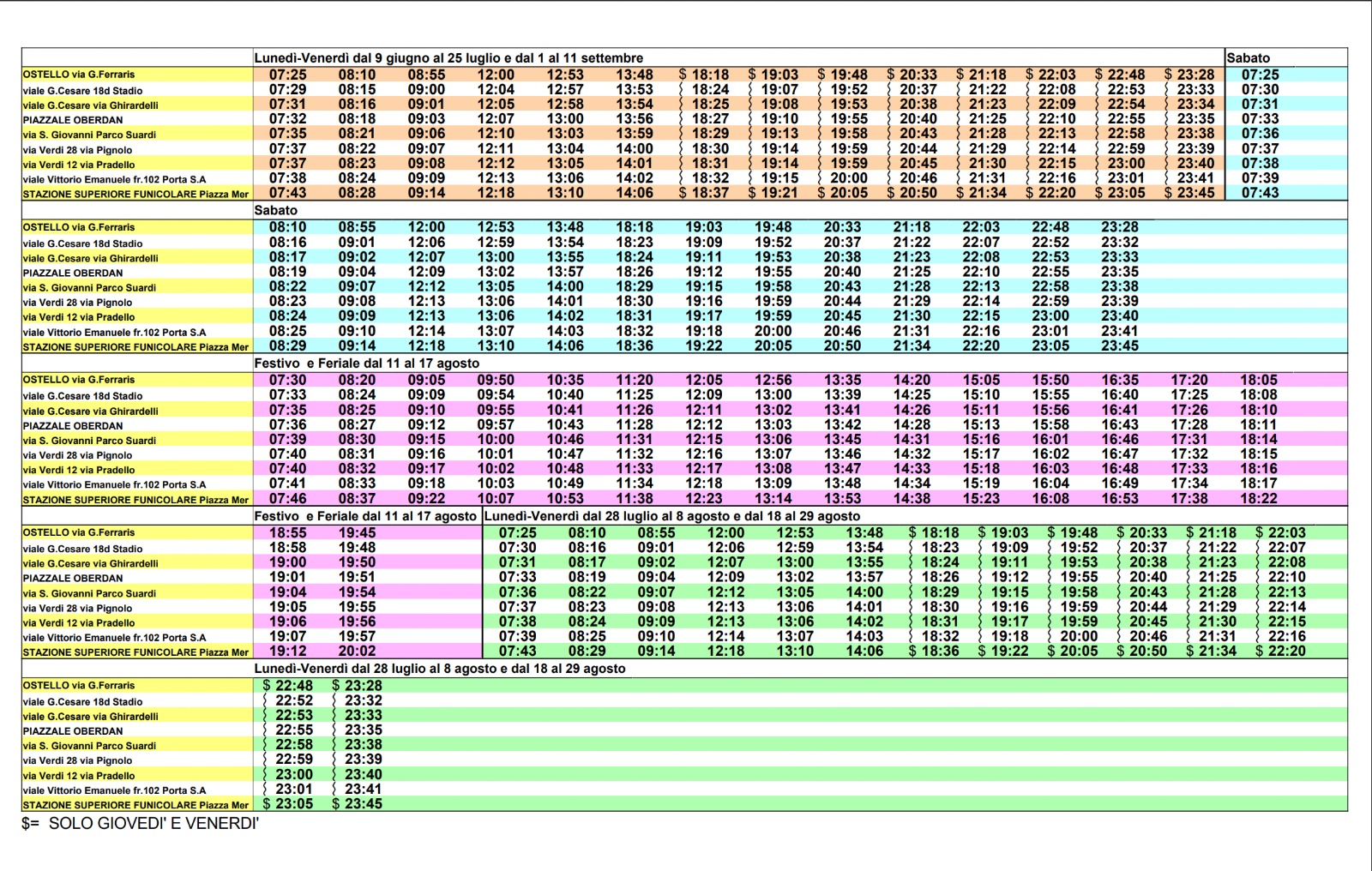Click the 08:37 time cell
The height and width of the screenshot is (871, 1372).
[357, 499]
